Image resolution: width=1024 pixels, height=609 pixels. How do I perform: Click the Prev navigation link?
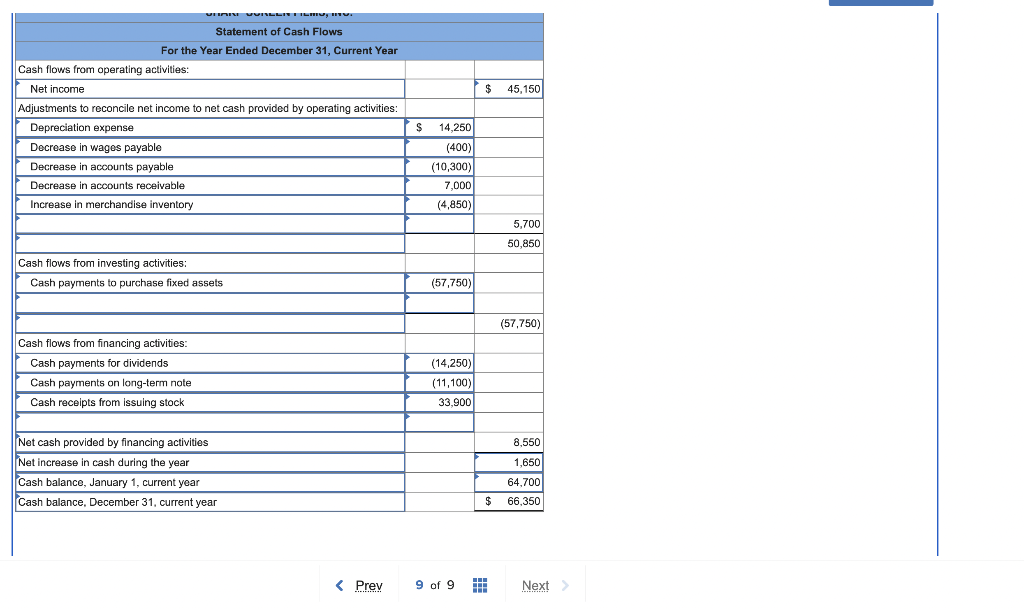(x=369, y=585)
